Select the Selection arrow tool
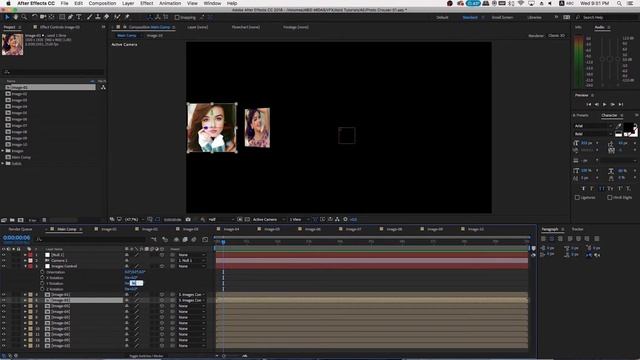This screenshot has height=360, width=640. click(x=7, y=17)
